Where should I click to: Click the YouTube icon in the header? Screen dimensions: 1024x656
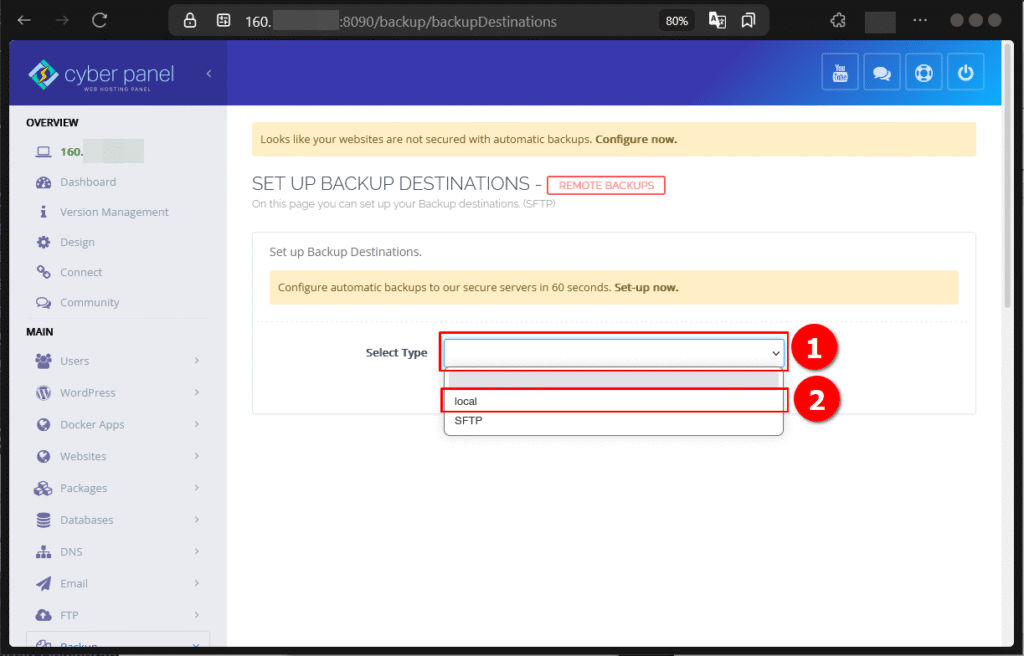coord(840,72)
